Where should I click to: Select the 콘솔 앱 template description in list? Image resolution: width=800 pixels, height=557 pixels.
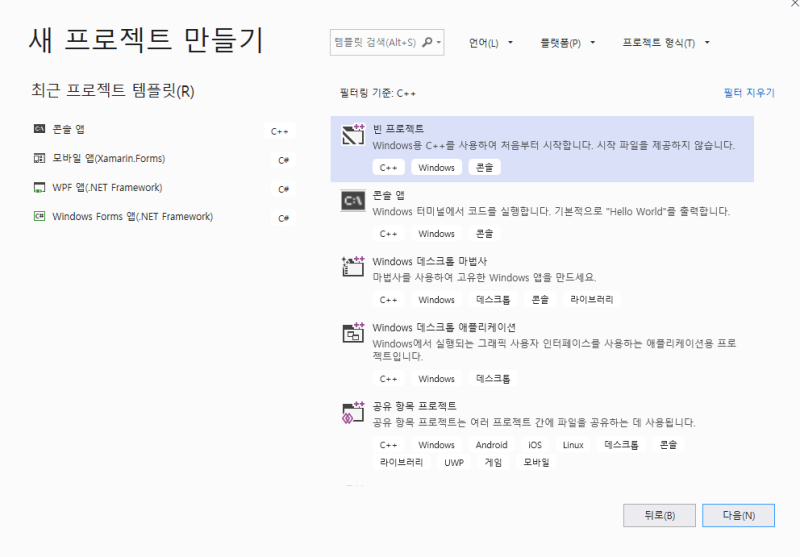point(550,212)
